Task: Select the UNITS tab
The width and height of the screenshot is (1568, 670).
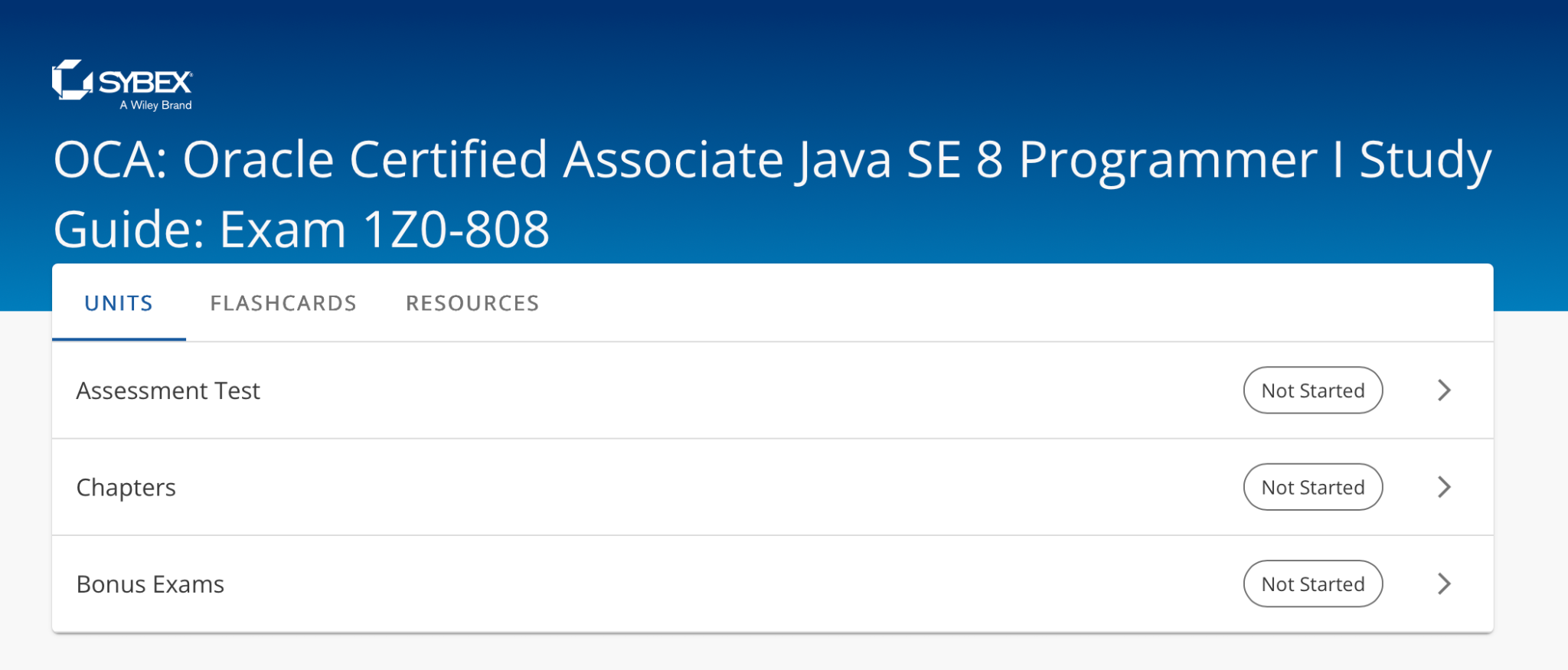Action: click(x=118, y=302)
